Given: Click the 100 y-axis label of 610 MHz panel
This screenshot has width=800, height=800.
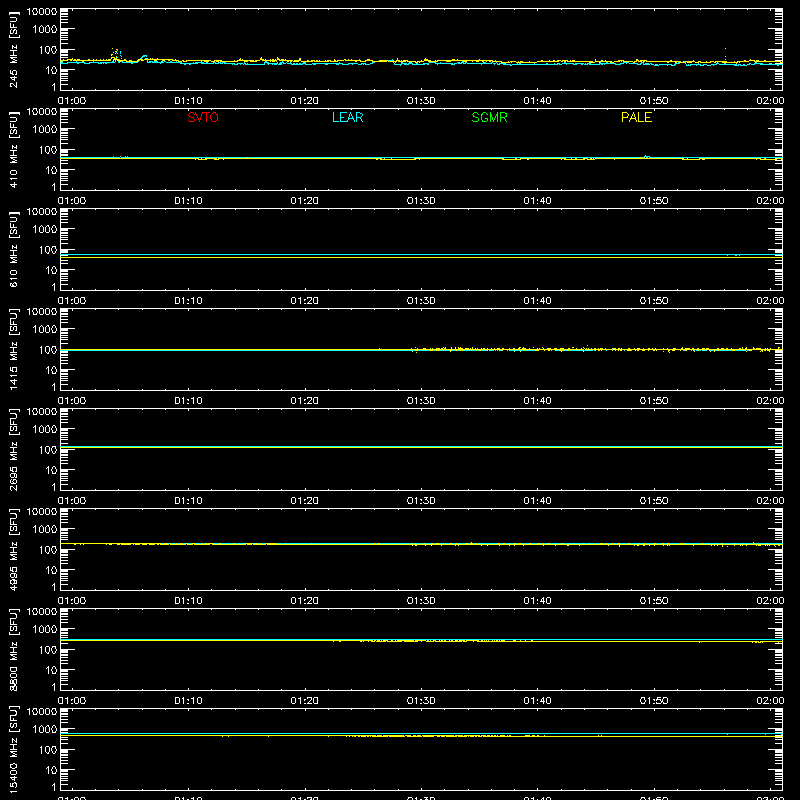Looking at the screenshot, I should point(48,250).
